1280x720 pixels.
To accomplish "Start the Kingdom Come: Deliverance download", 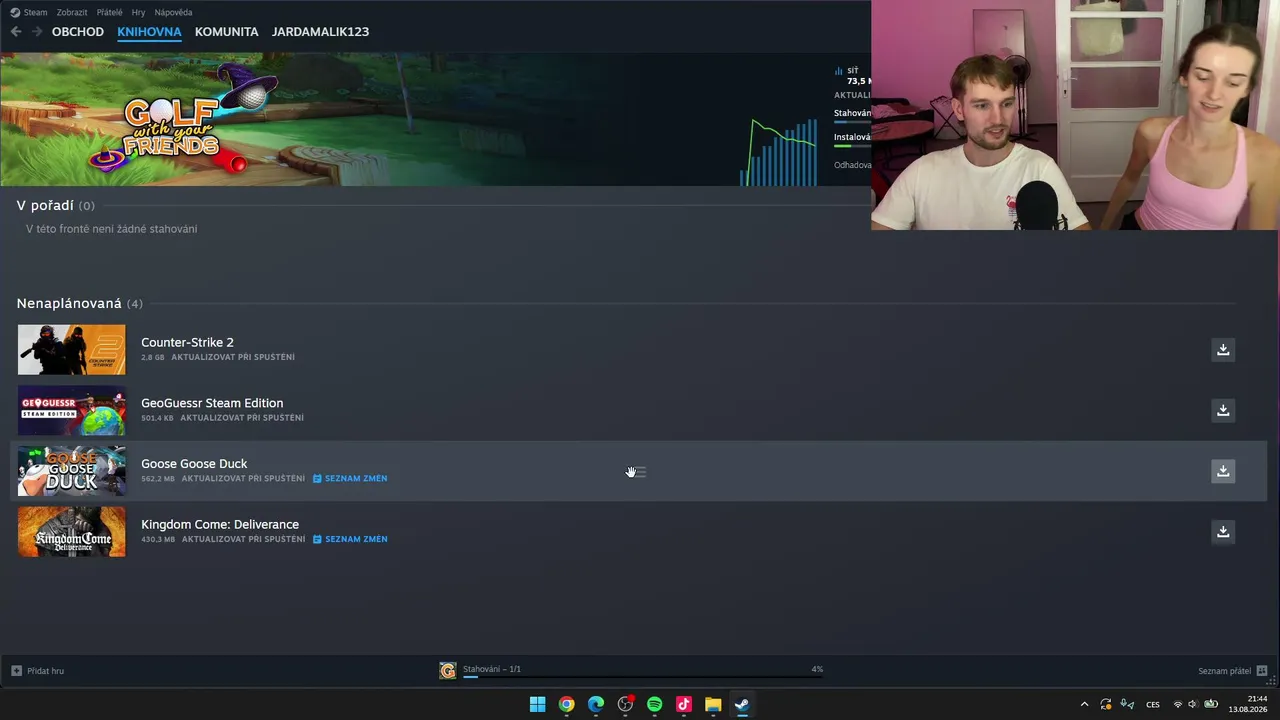I will click(x=1223, y=531).
